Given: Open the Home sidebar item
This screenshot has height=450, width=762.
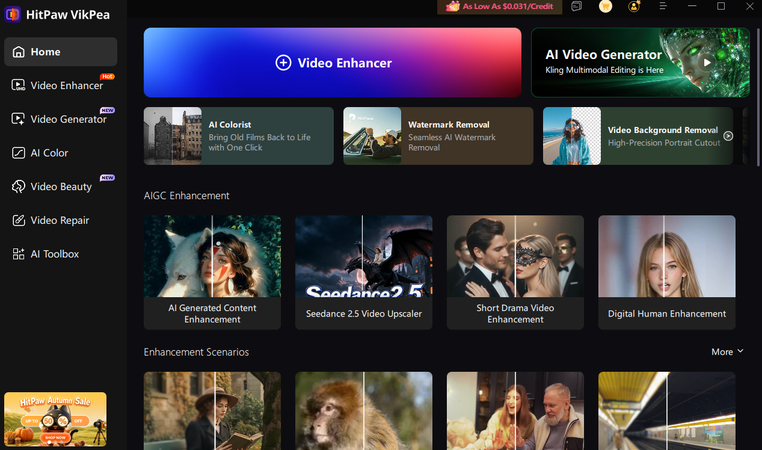Looking at the screenshot, I should [60, 52].
